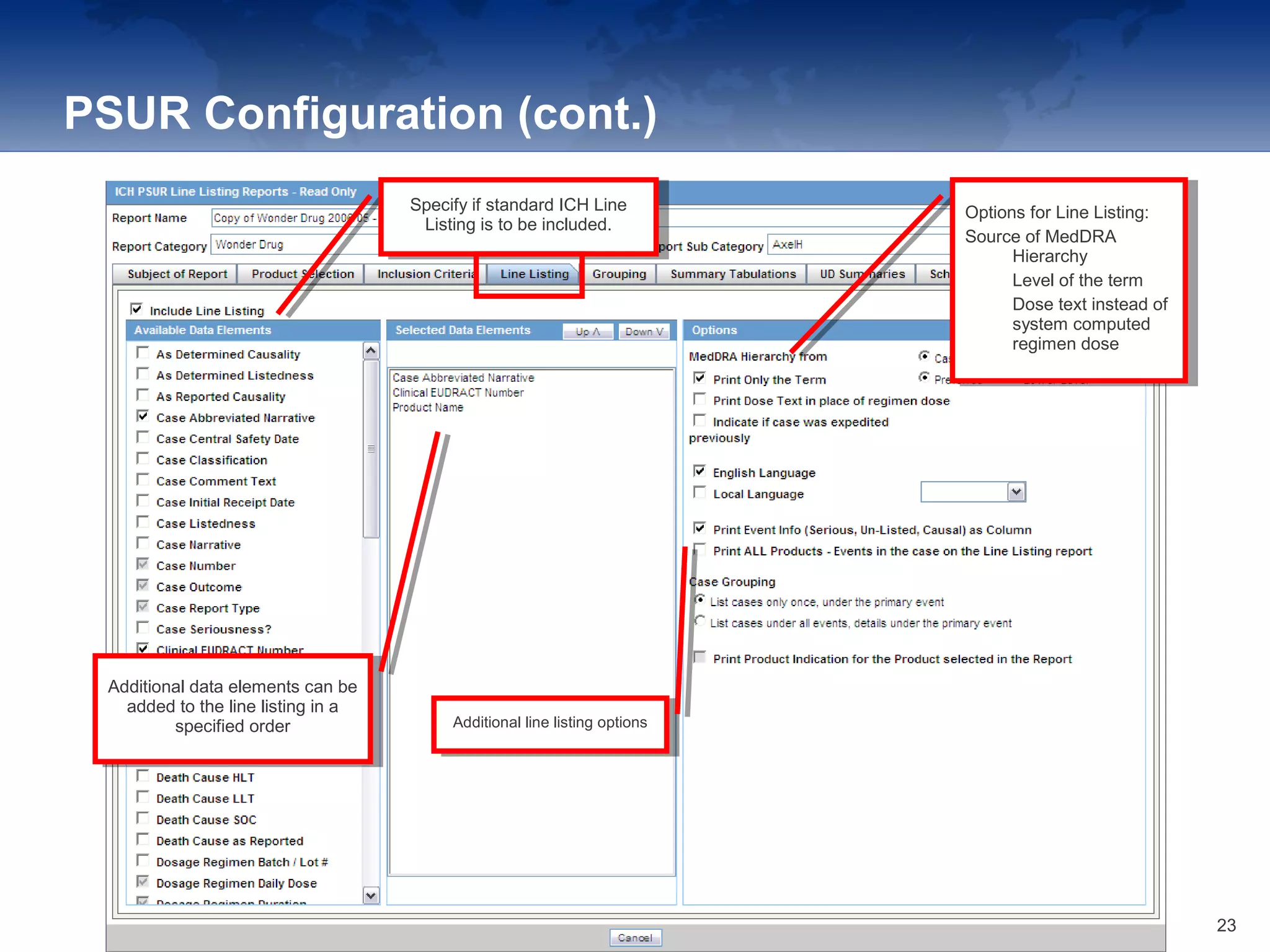1270x952 pixels.
Task: Check Case Classification element
Action: pos(143,458)
